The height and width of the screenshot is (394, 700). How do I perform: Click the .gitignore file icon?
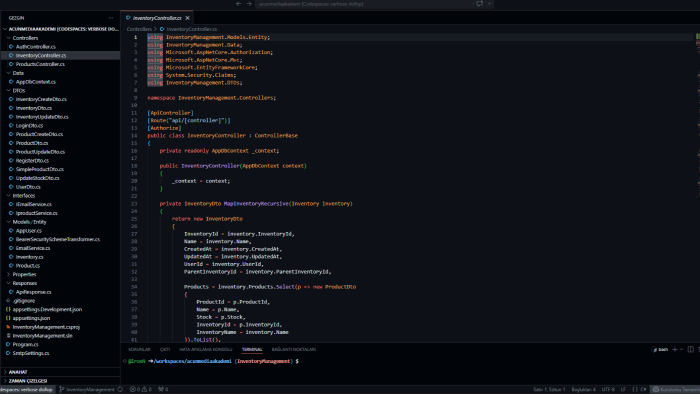click(8, 301)
